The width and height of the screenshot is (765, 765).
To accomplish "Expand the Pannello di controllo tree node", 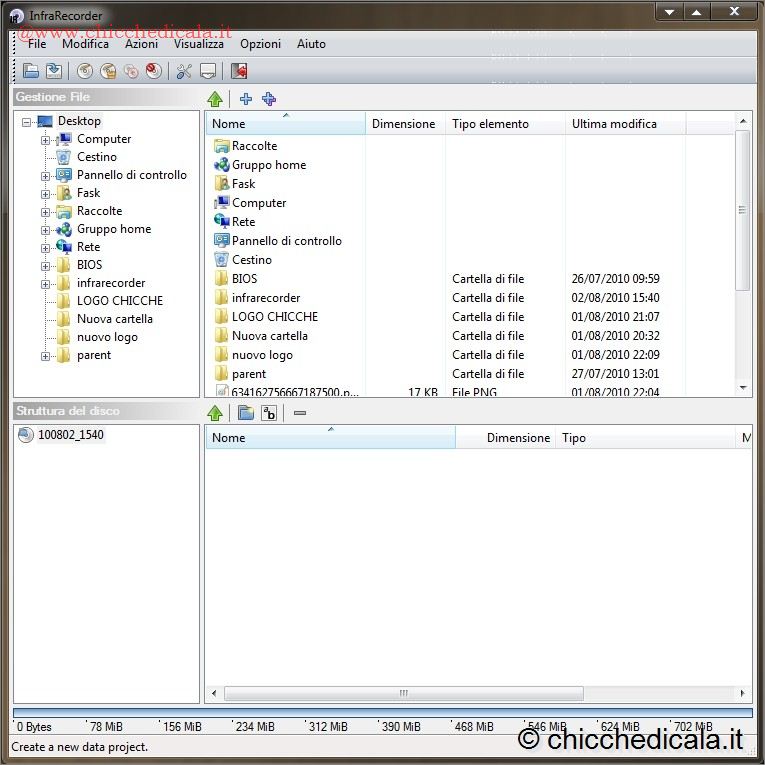I will coord(45,176).
